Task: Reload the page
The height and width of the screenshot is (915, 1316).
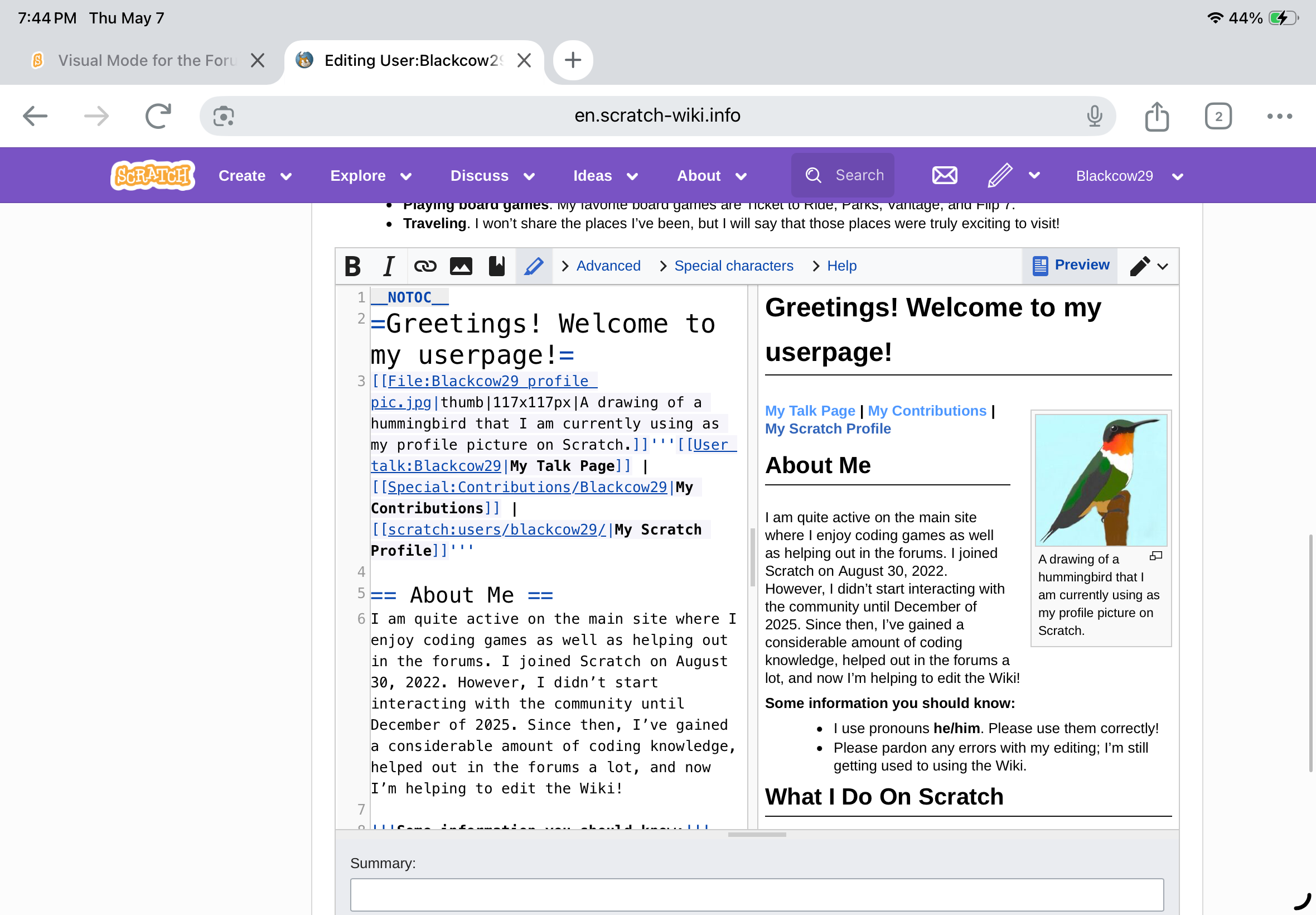Action: pos(158,117)
